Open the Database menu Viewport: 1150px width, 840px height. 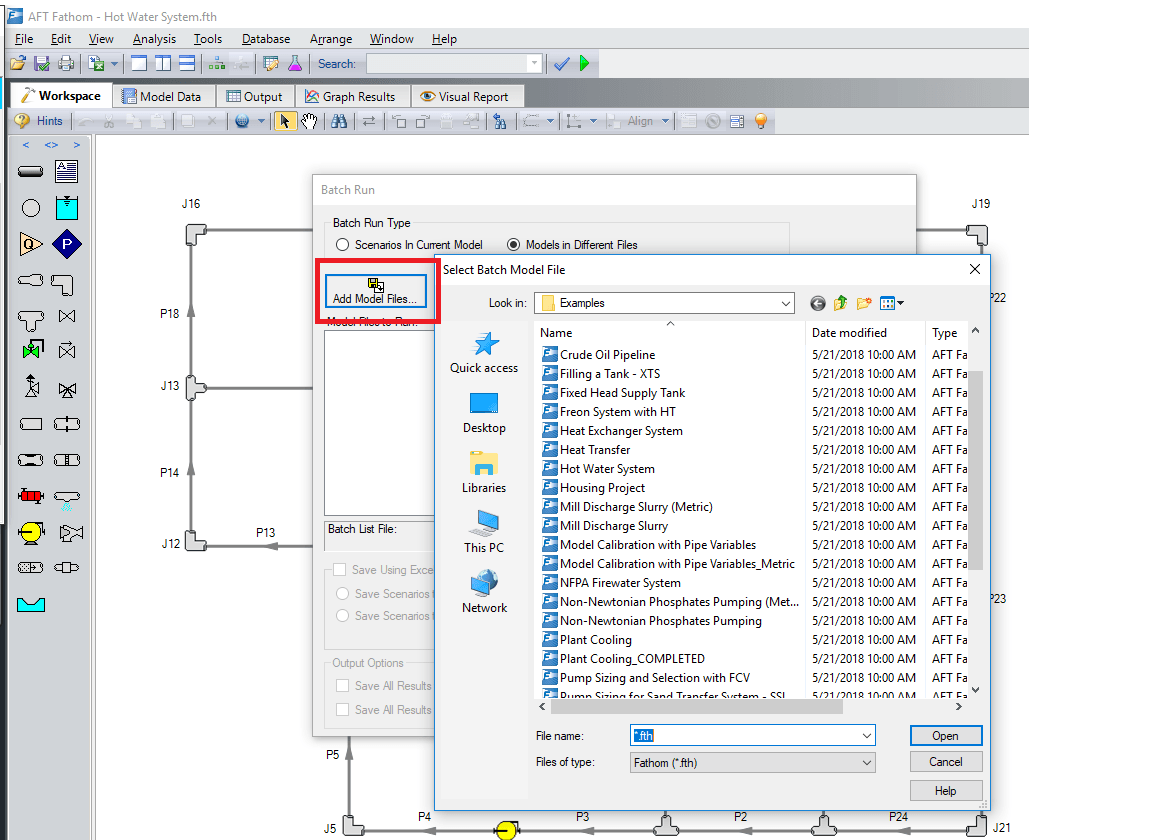(265, 39)
